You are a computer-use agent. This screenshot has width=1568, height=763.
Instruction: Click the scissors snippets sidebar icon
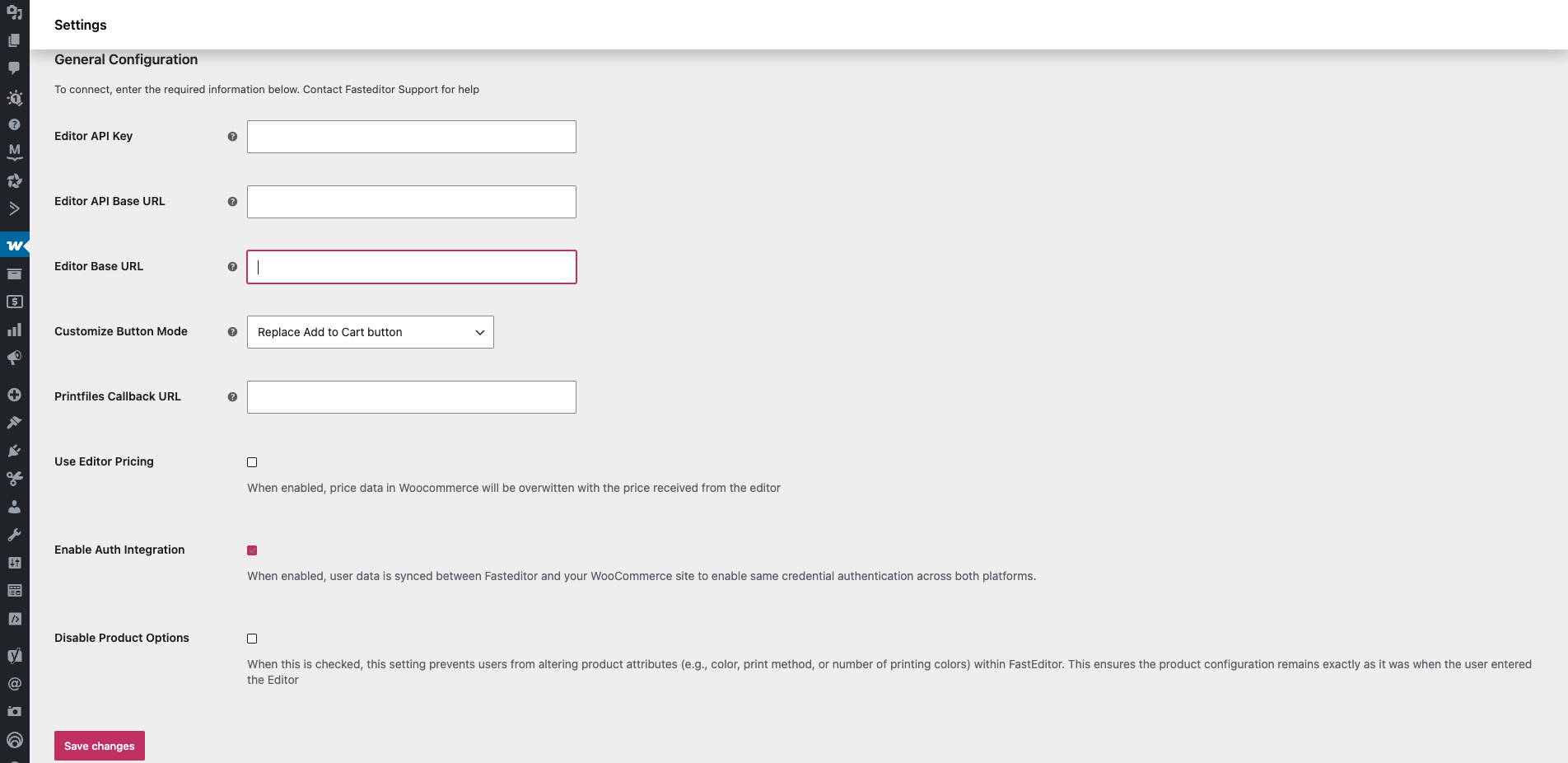coord(14,479)
